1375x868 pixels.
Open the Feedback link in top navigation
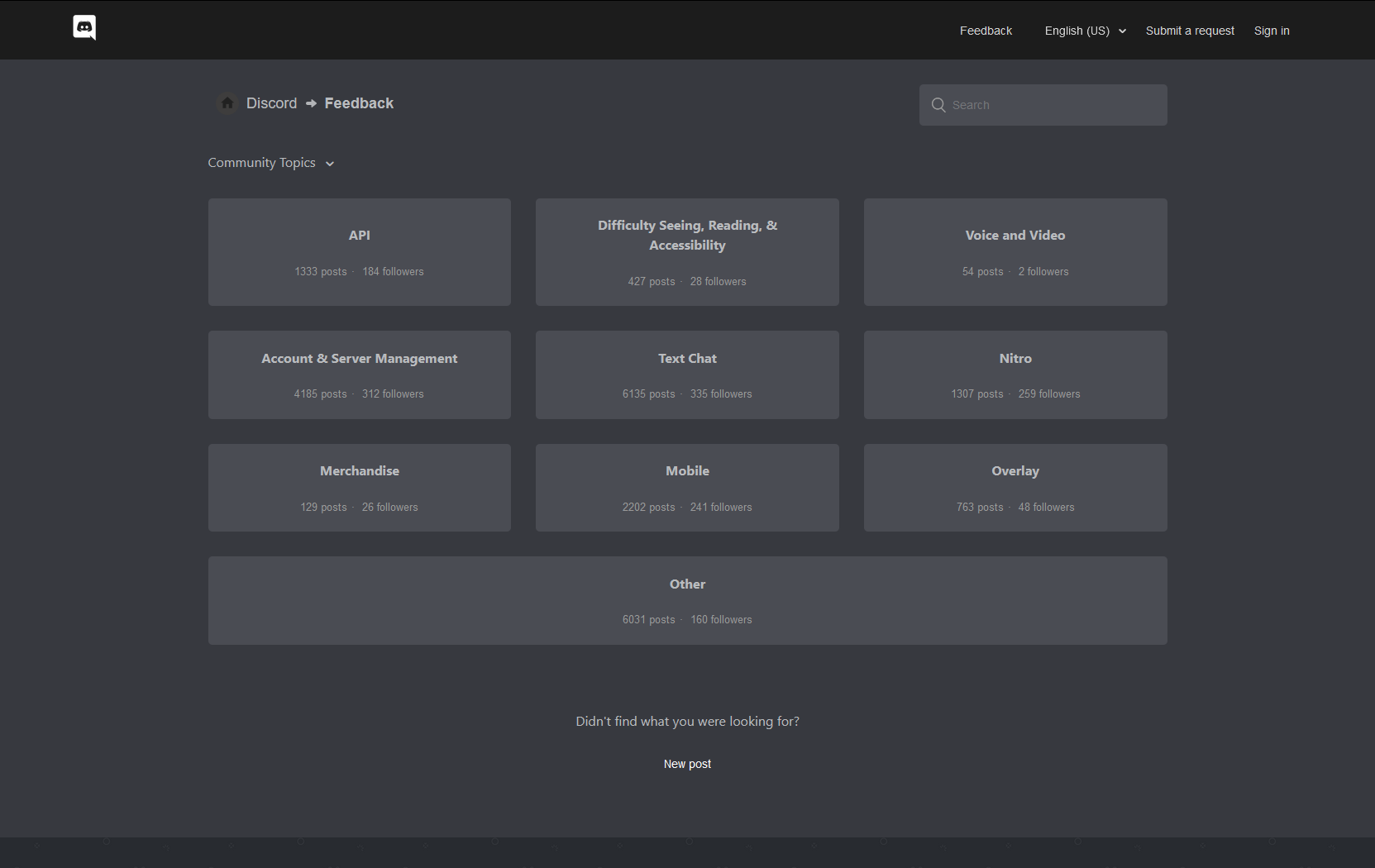(x=986, y=31)
